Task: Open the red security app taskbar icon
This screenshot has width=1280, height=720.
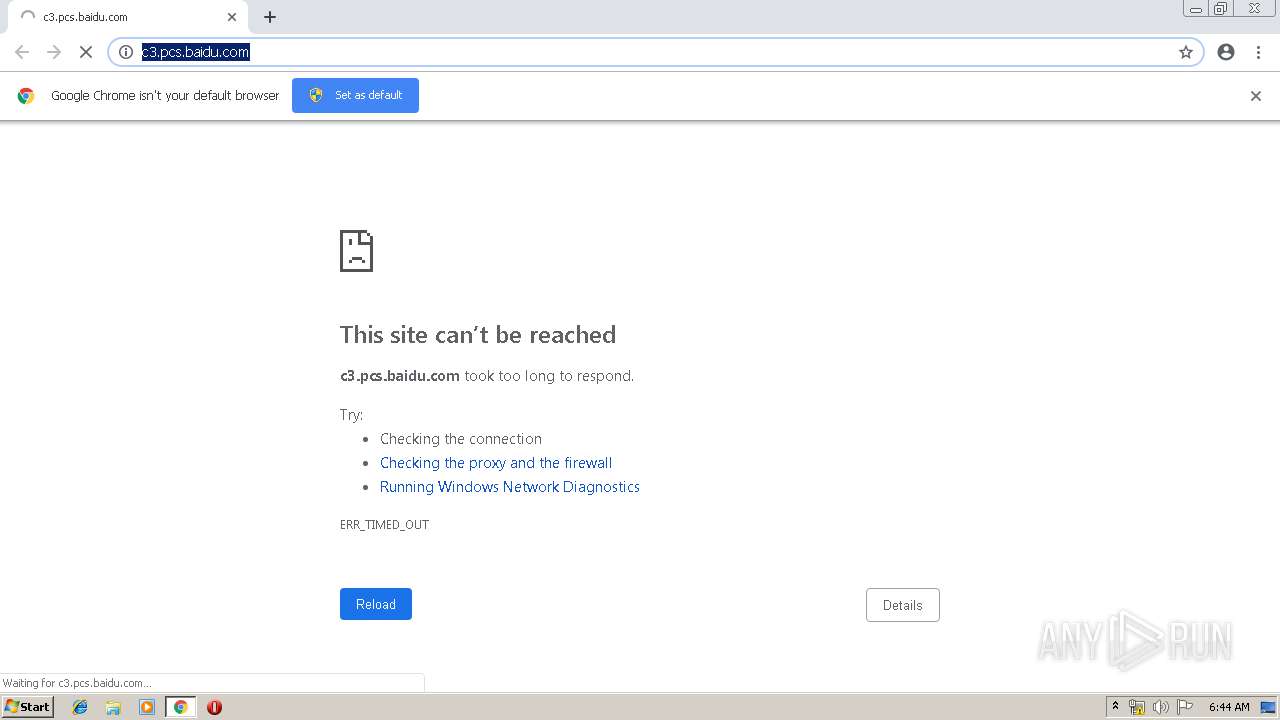Action: [x=214, y=707]
